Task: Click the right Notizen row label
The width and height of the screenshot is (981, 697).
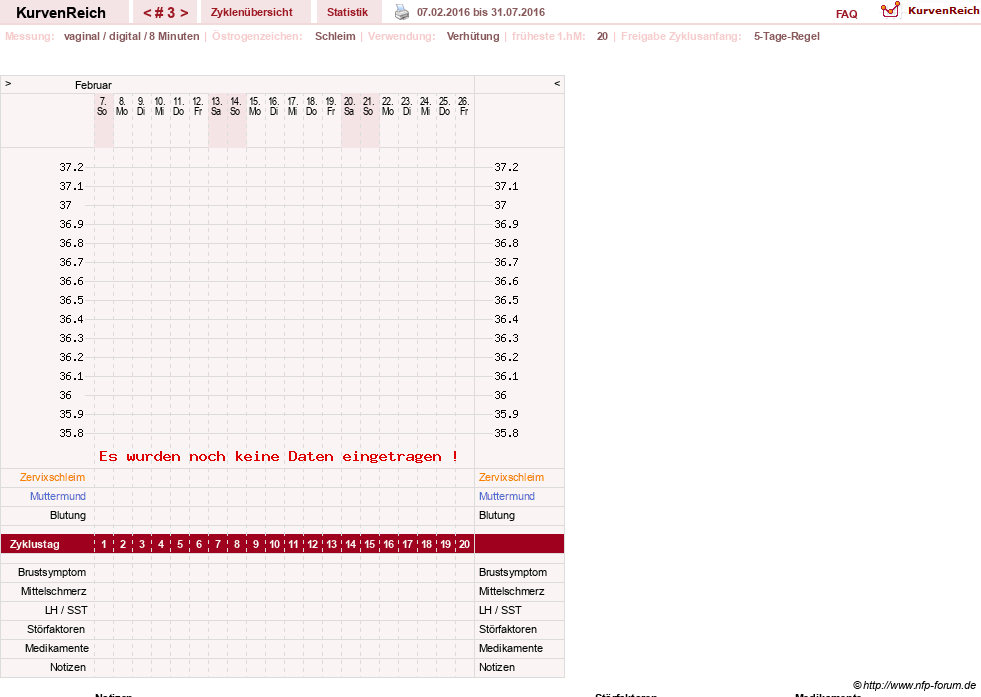Action: [497, 668]
